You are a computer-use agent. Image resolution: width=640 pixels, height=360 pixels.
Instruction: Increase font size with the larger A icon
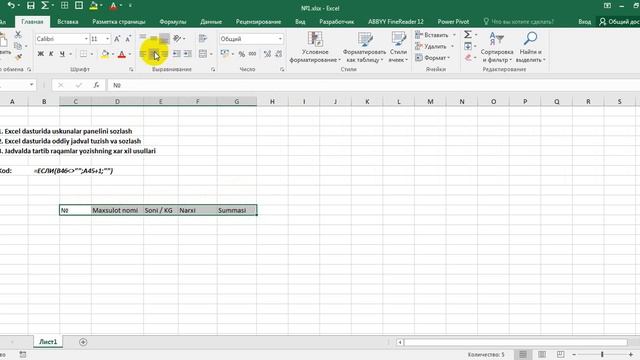[x=117, y=39]
